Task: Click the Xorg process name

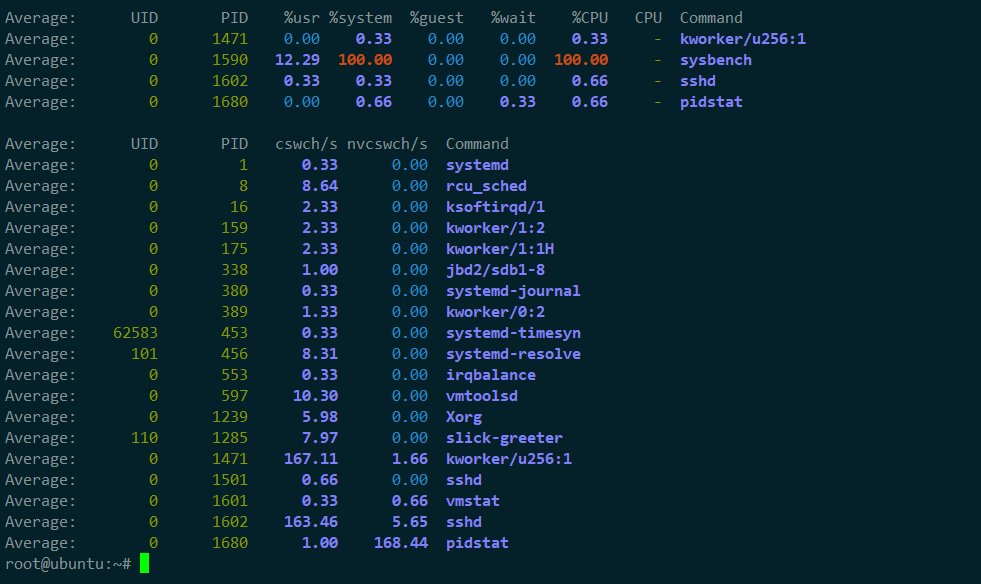Action: (x=463, y=417)
